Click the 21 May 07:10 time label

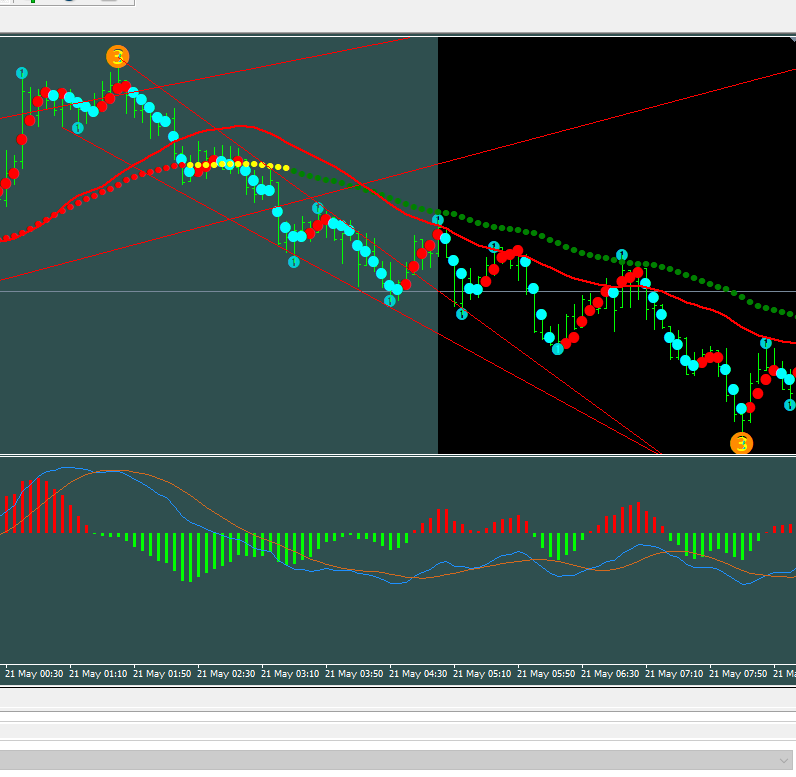coord(674,673)
